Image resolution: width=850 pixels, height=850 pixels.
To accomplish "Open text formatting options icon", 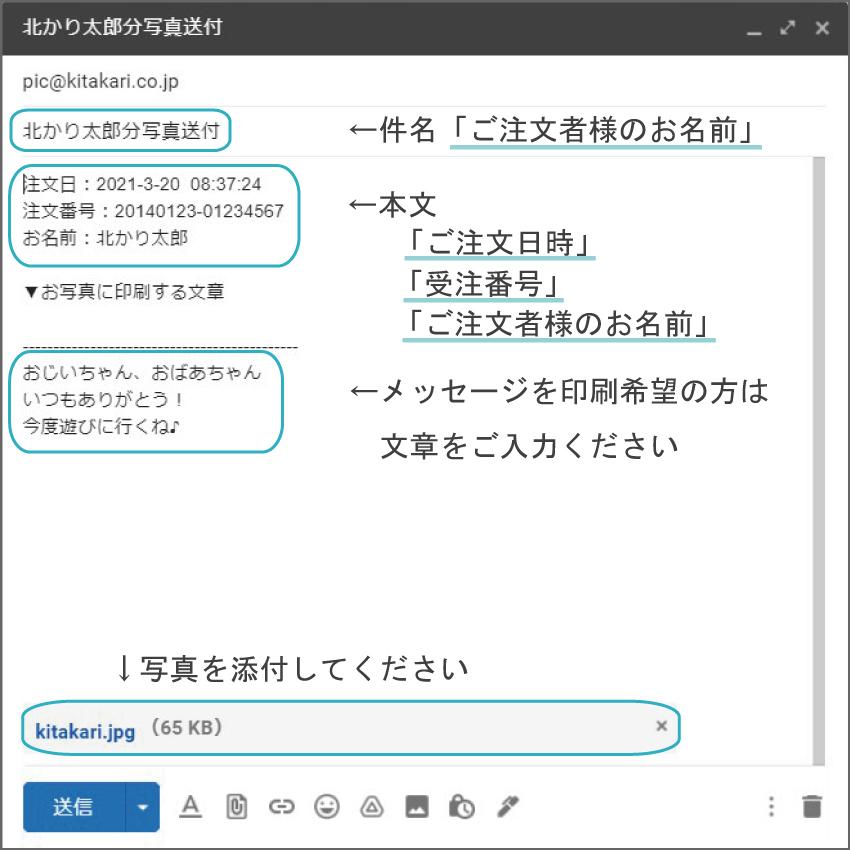I will click(190, 807).
